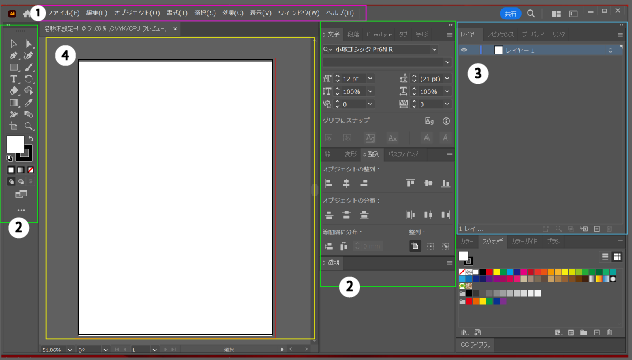Switch to the カラーガイド tab
The width and height of the screenshot is (632, 360).
click(524, 241)
